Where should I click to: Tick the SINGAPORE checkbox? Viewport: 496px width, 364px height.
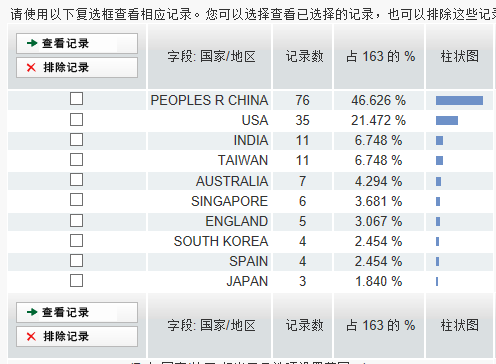pos(76,200)
